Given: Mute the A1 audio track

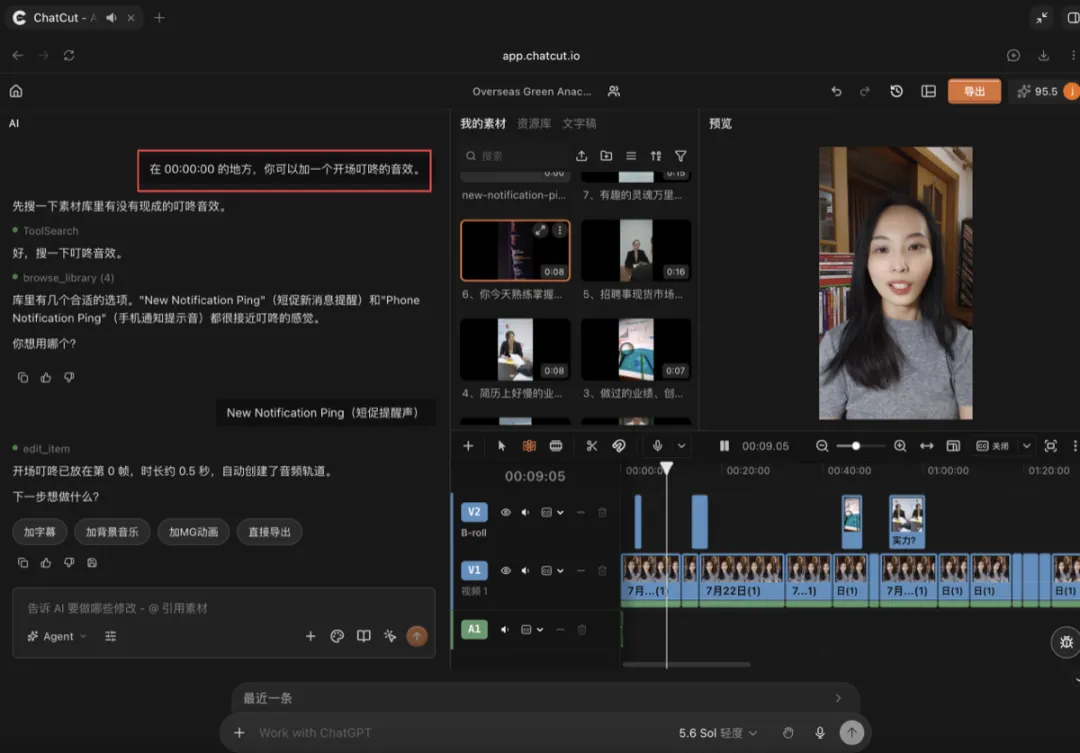Looking at the screenshot, I should [x=505, y=629].
